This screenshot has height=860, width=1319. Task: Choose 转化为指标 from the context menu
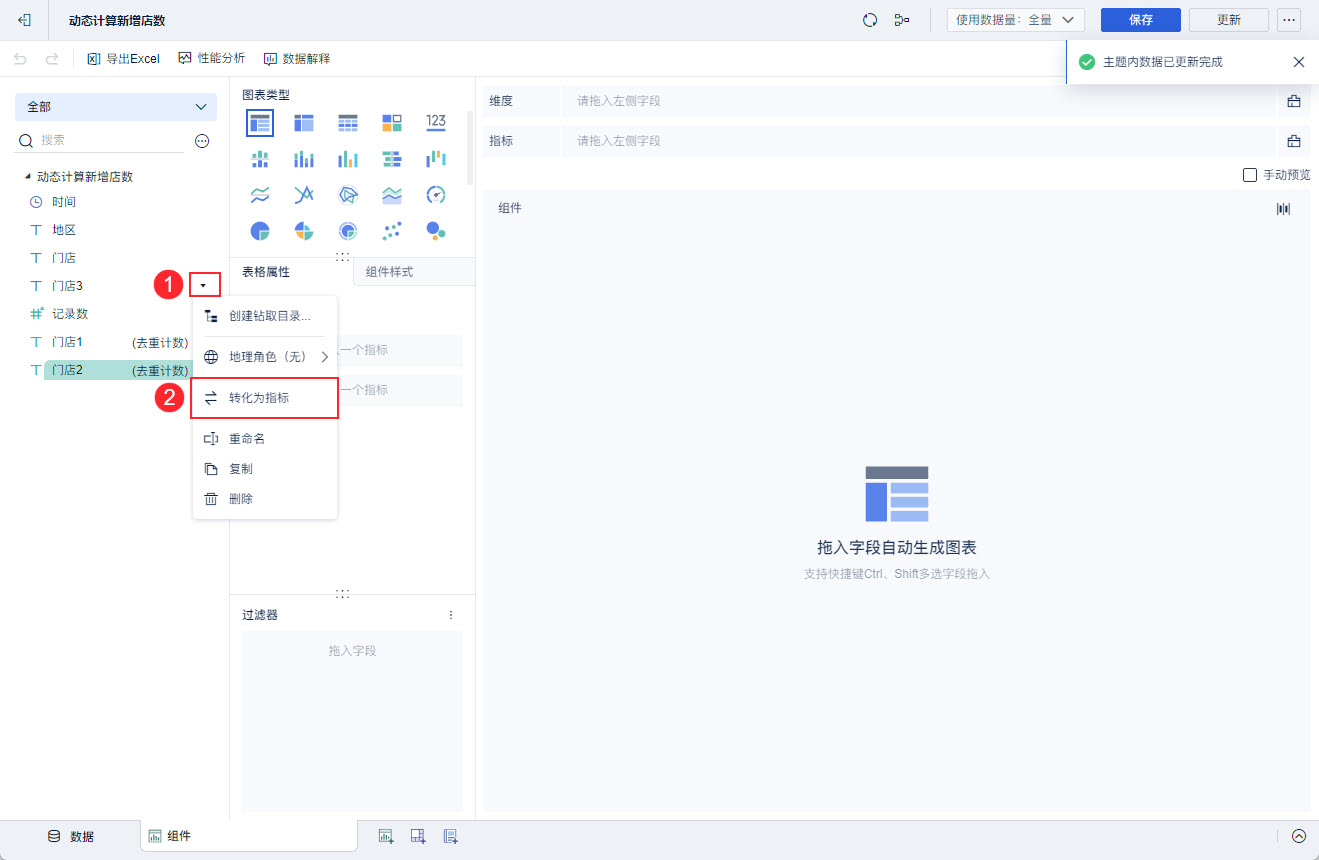click(265, 398)
